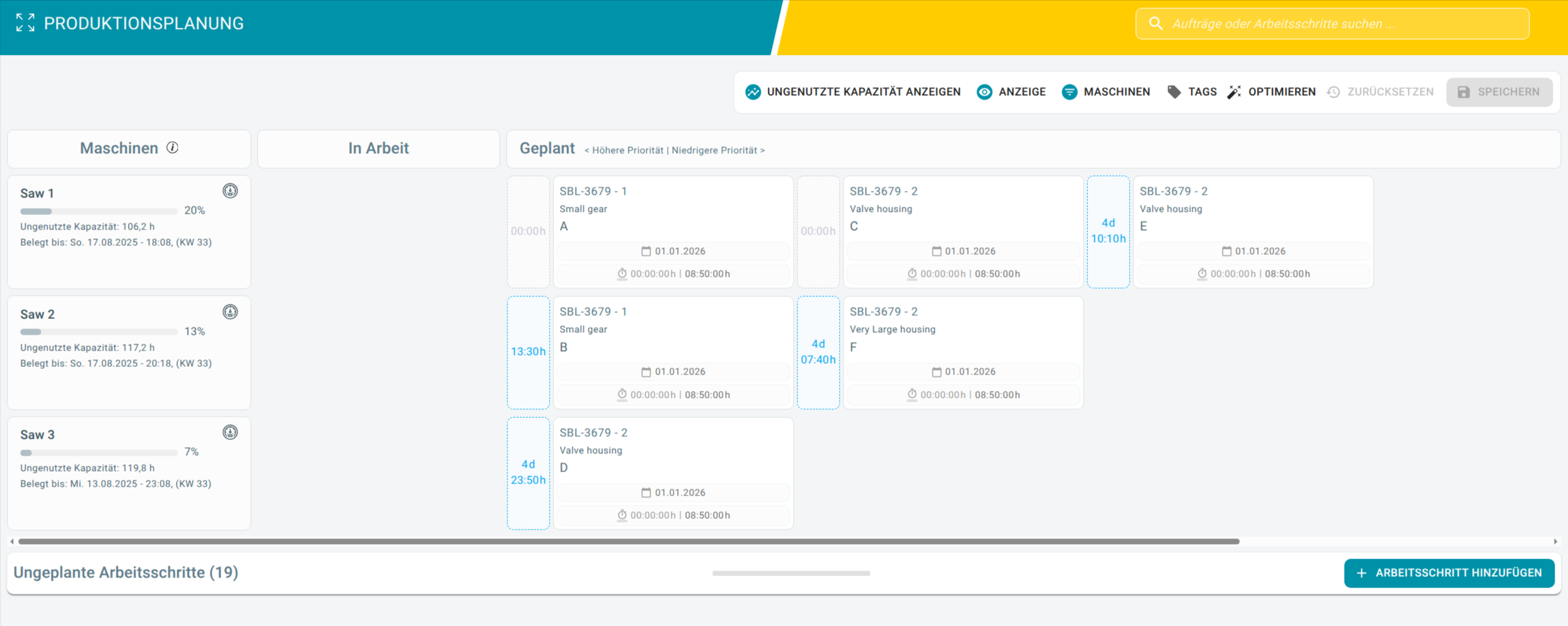Click the info icon next to Maschinen
The width and height of the screenshot is (1568, 626).
172,148
